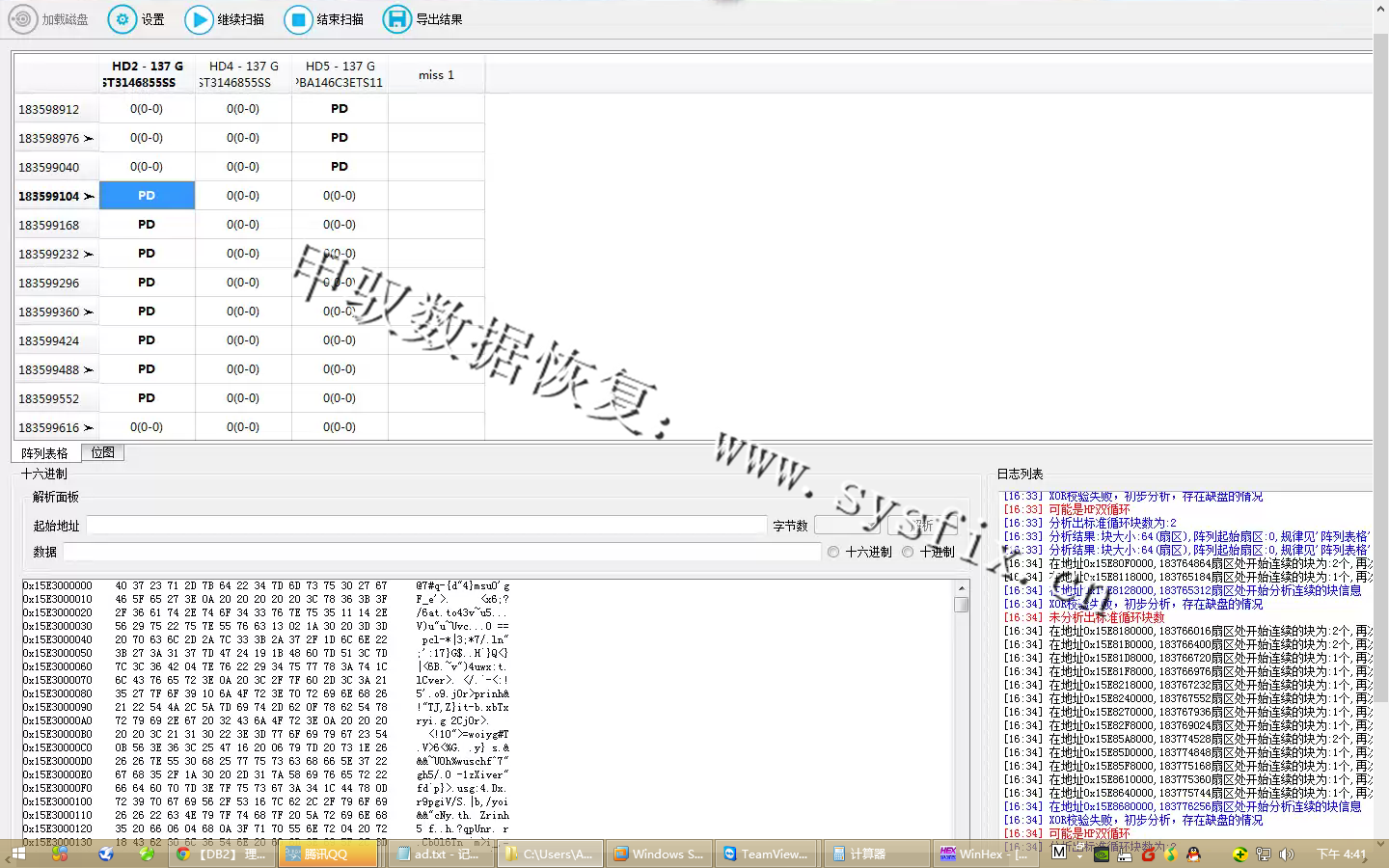1389x868 pixels.
Task: Click the hex view scrollbar thumb
Action: coord(962,605)
